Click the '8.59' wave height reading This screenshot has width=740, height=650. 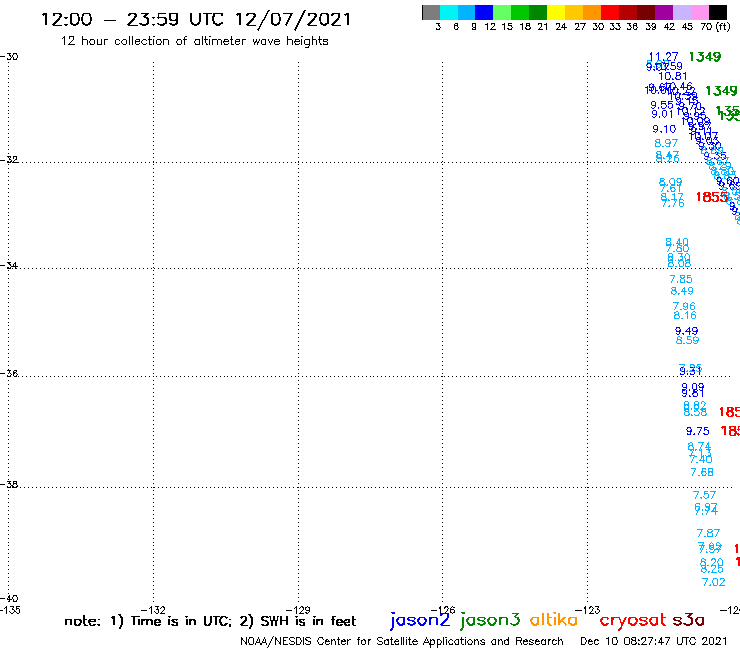pos(688,340)
